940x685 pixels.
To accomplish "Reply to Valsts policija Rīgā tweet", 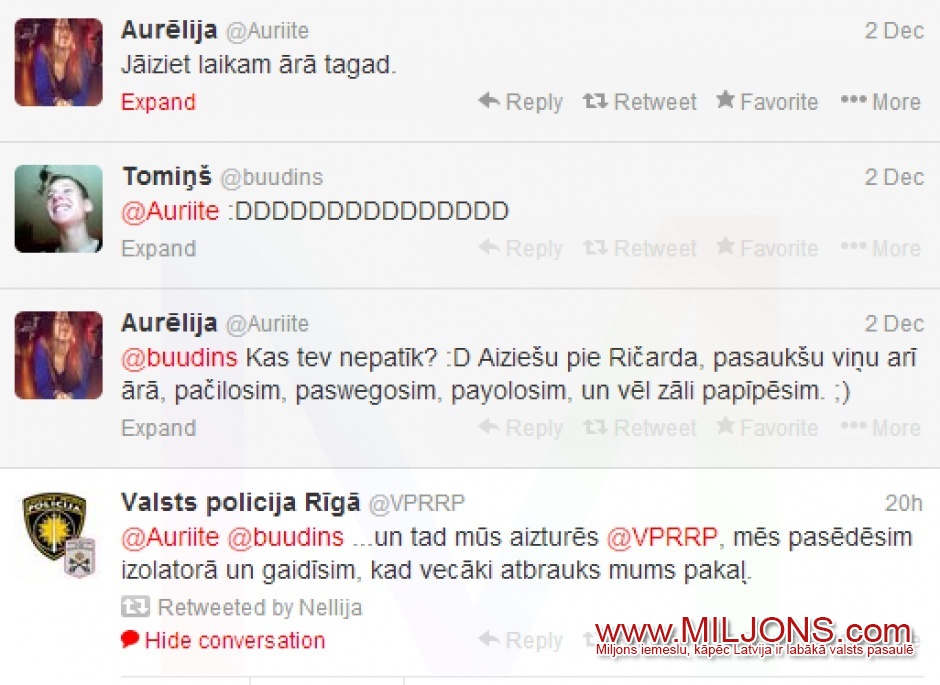I will [521, 640].
